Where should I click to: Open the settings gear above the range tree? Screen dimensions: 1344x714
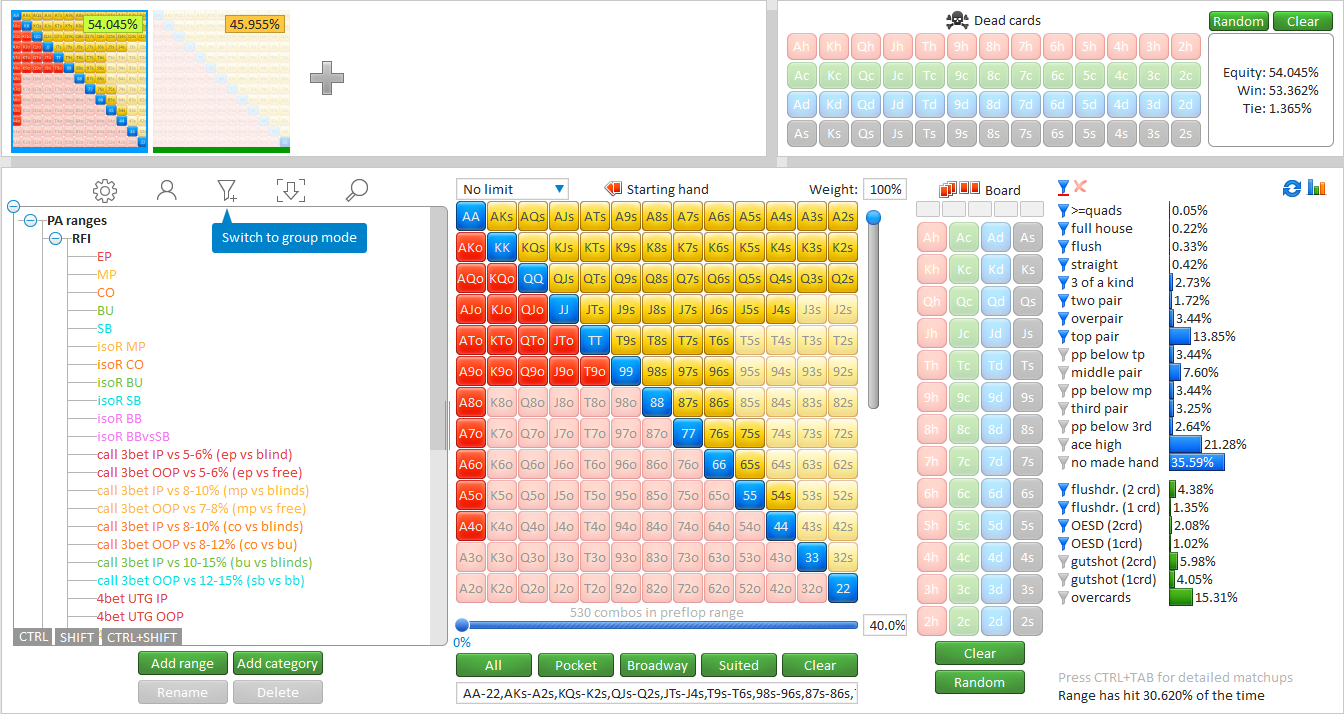coord(105,190)
